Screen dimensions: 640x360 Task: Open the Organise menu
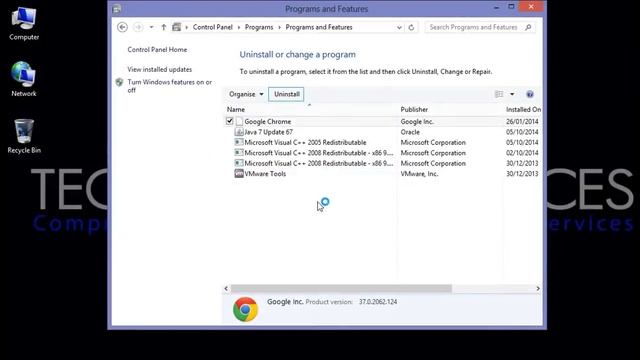tap(246, 94)
